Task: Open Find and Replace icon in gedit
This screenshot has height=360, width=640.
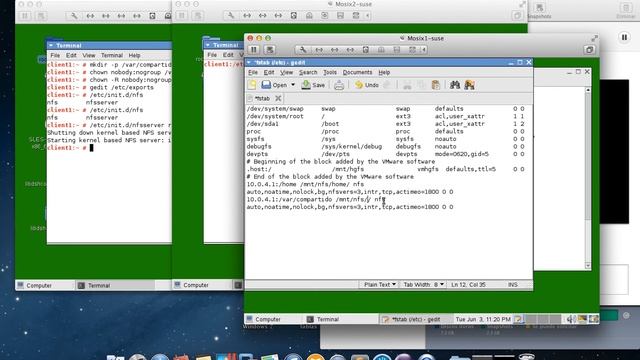Action: (x=469, y=85)
